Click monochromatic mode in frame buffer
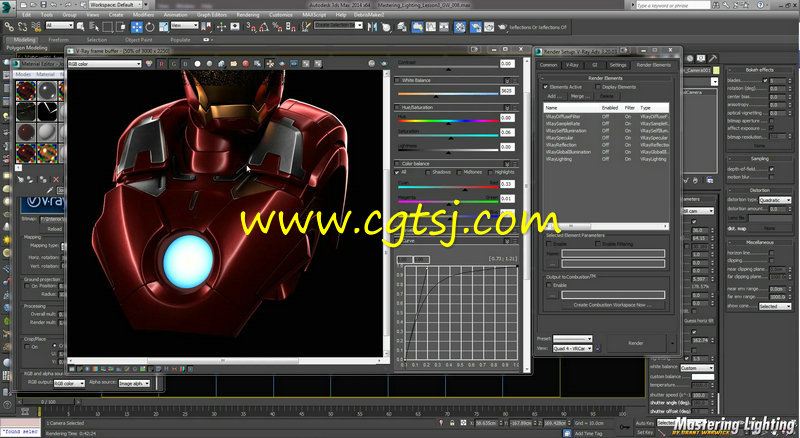 (x=209, y=64)
